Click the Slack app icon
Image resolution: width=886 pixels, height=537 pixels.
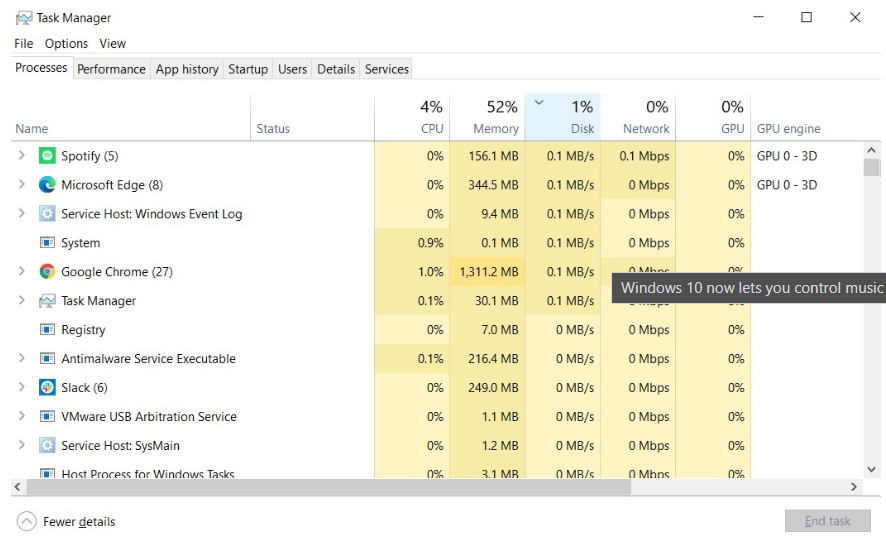[47, 387]
